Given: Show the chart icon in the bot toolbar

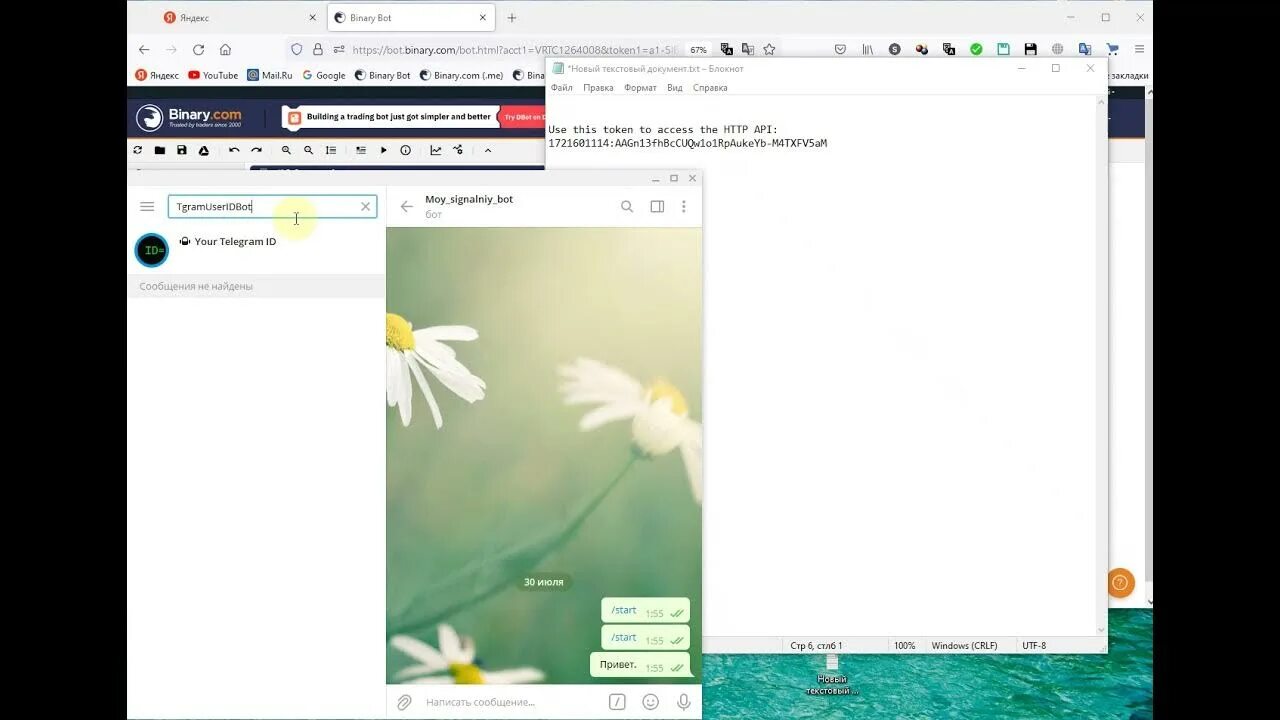Looking at the screenshot, I should click(436, 150).
